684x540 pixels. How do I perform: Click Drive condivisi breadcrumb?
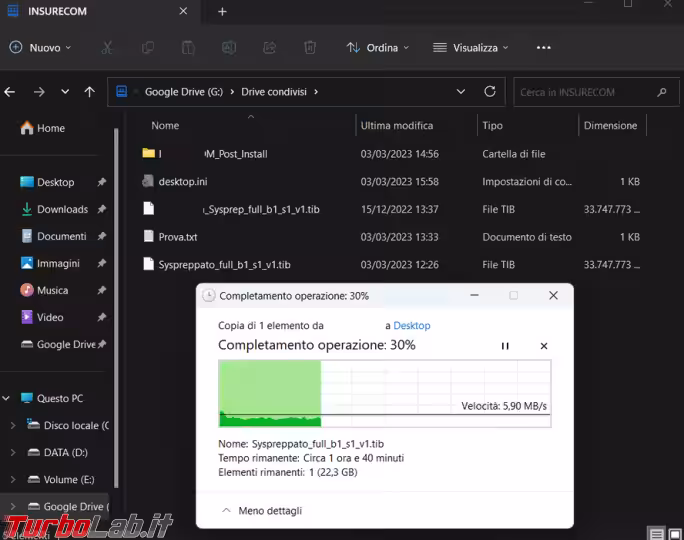(x=274, y=92)
